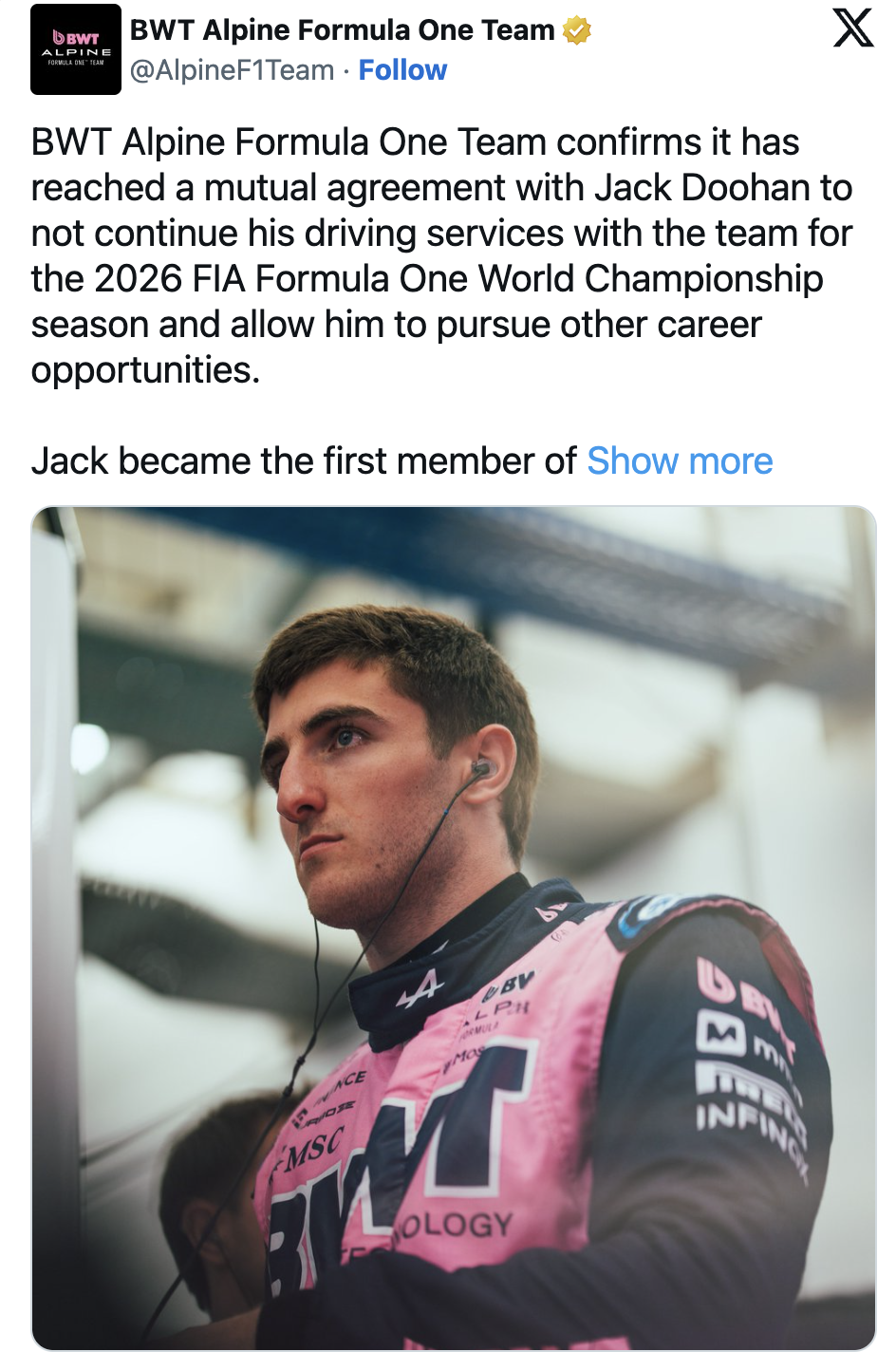Click the Jack Doohan announcement text

(x=442, y=256)
